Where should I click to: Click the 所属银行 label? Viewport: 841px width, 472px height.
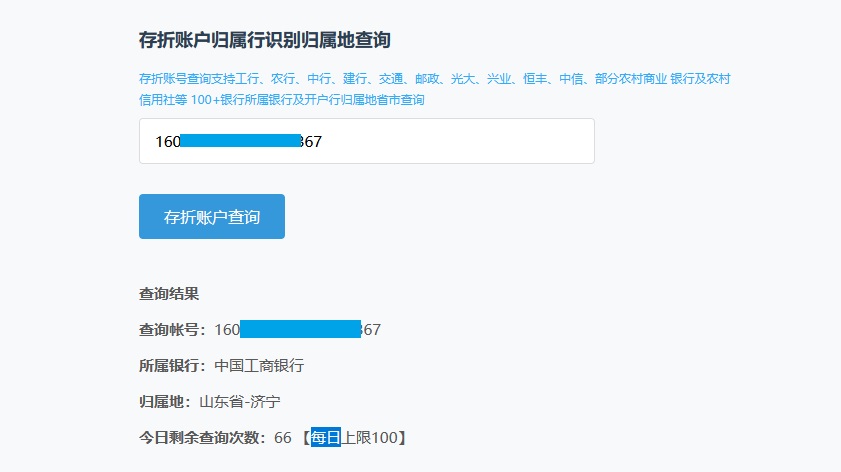click(x=173, y=366)
